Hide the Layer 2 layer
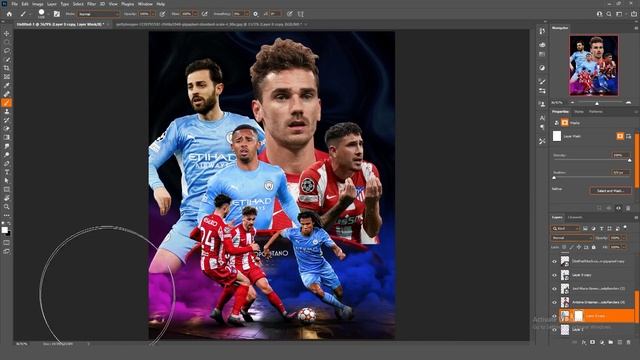 pyautogui.click(x=554, y=330)
